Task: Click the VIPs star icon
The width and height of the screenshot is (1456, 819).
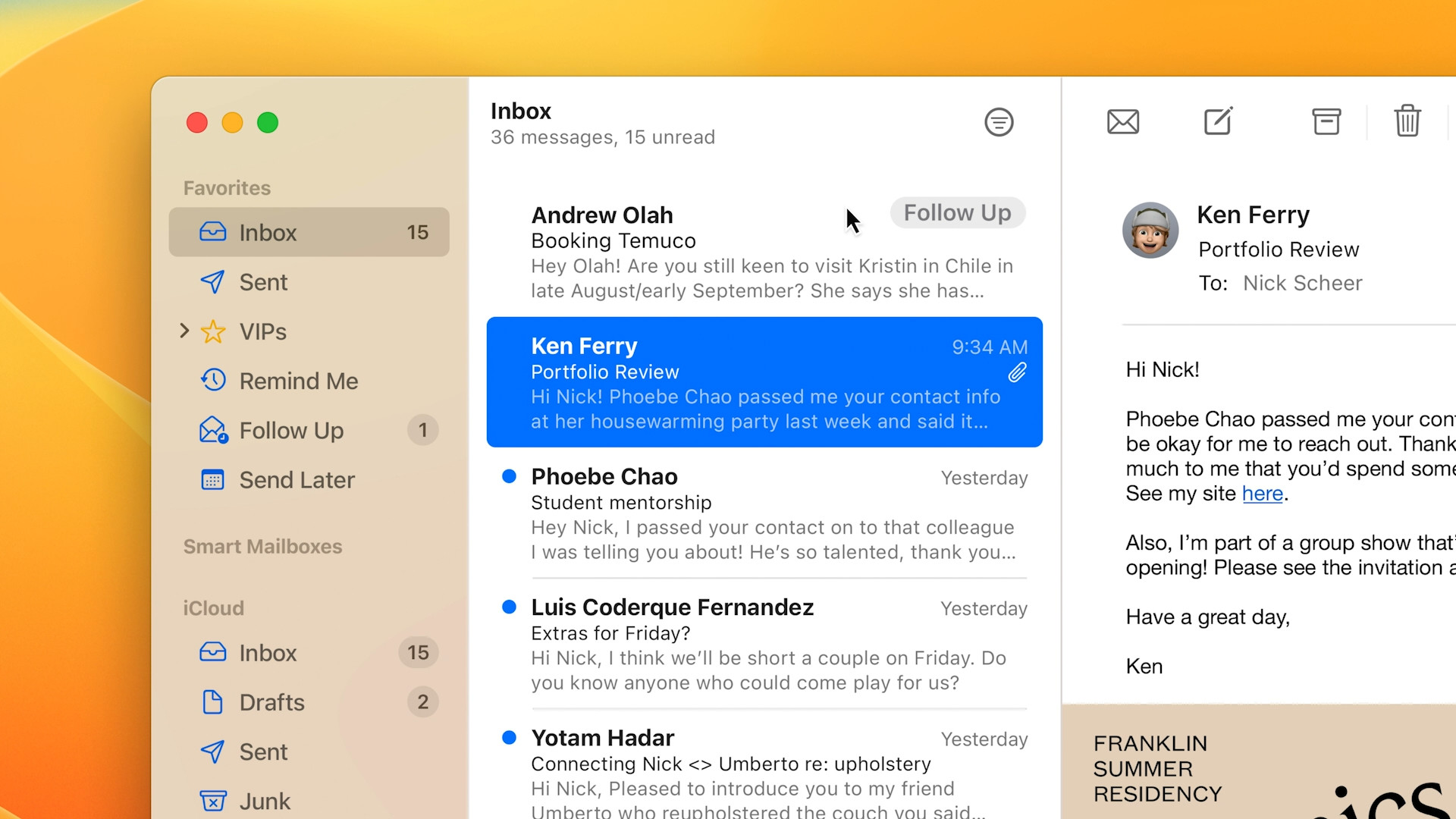Action: coord(213,331)
